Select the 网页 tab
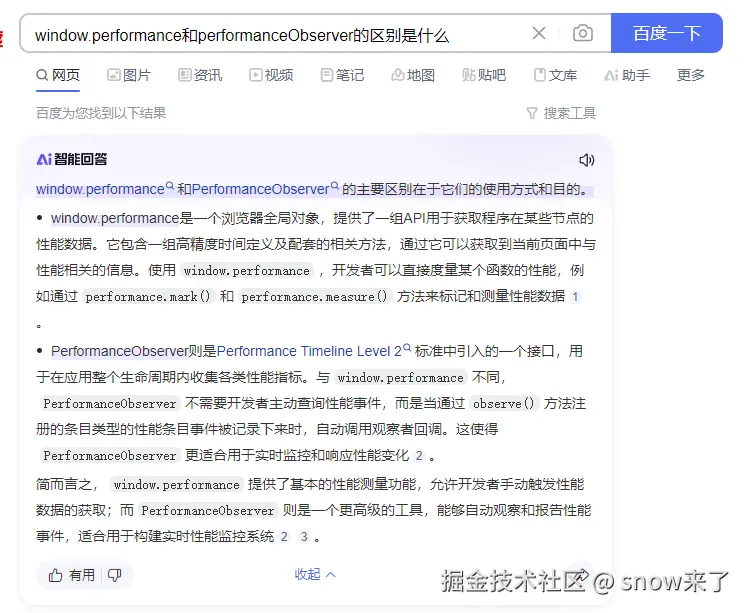749x613 pixels. pyautogui.click(x=58, y=75)
